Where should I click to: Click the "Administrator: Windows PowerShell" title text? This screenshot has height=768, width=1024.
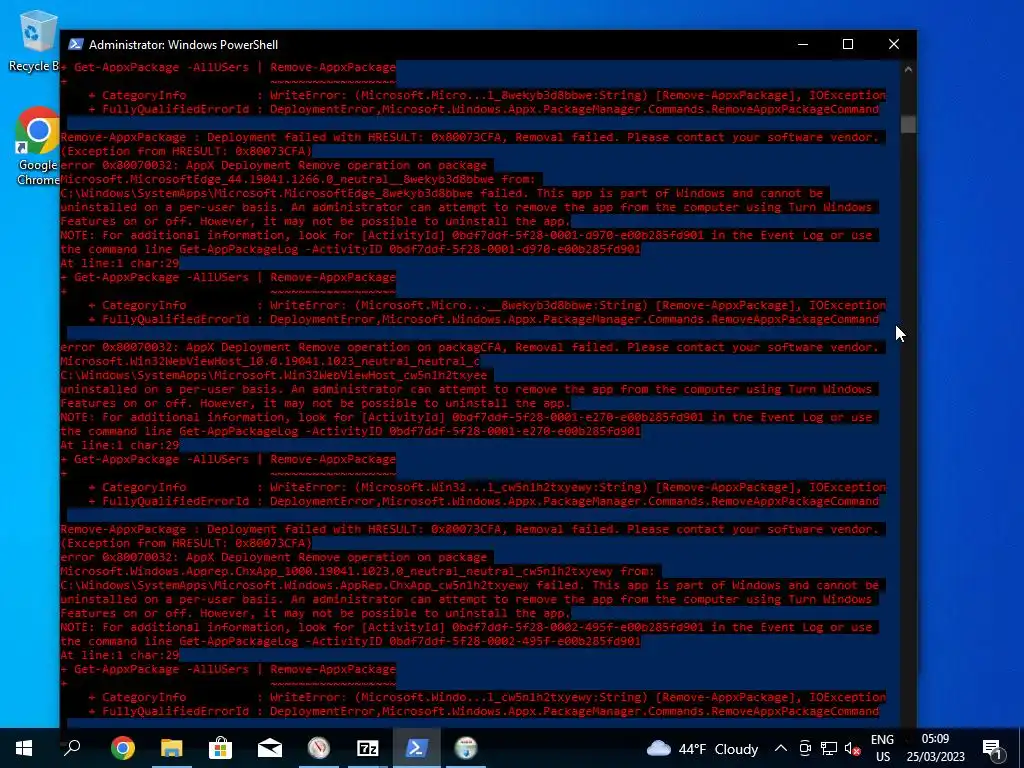184,44
